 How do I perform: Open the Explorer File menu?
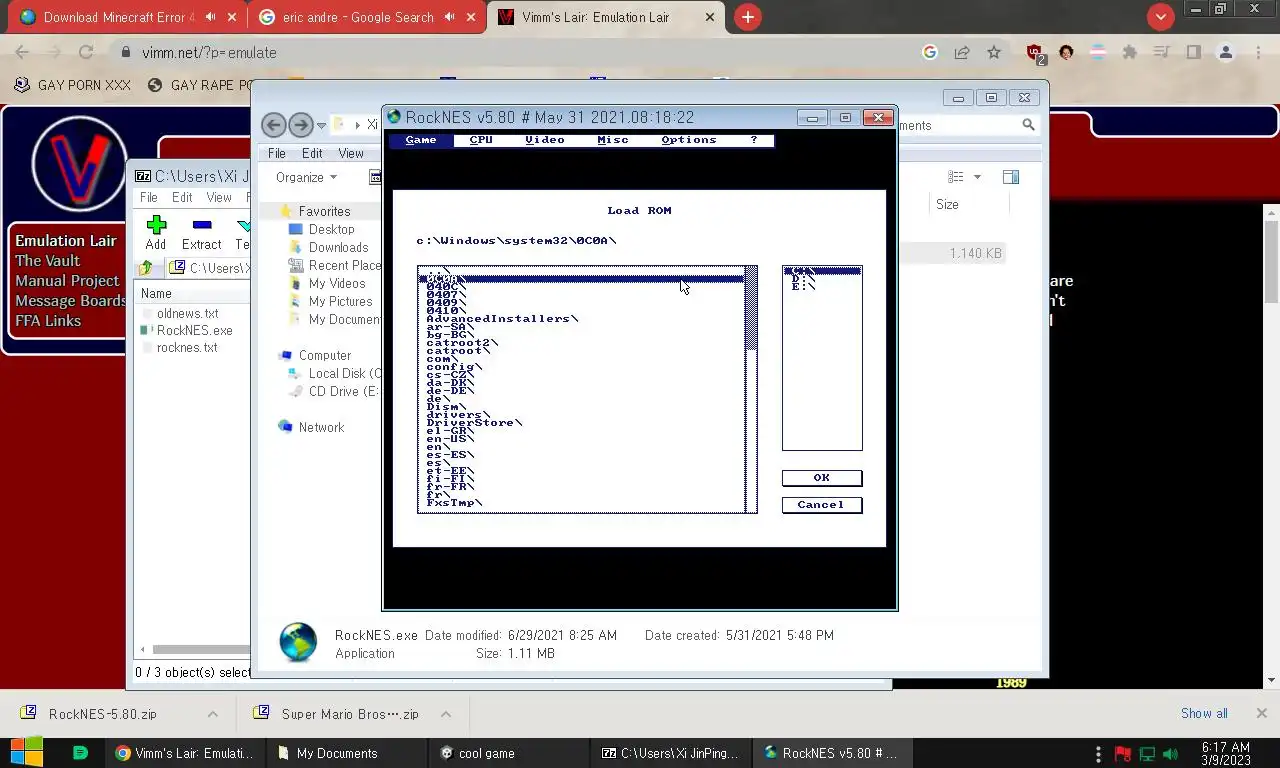[277, 154]
